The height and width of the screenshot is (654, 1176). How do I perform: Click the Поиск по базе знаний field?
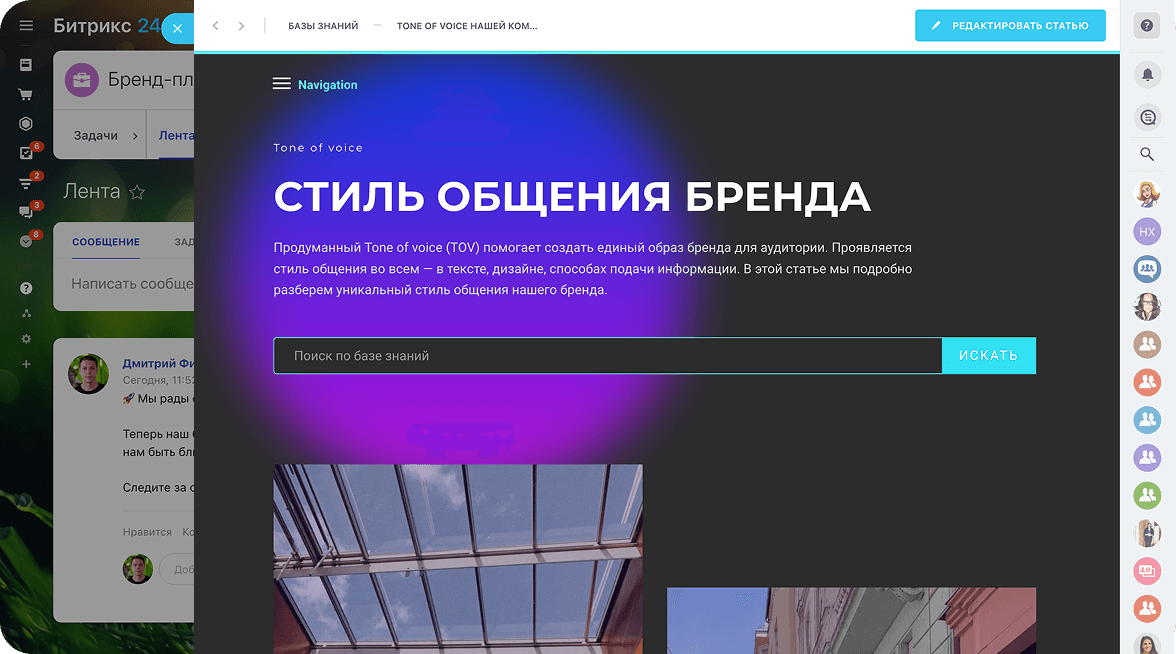pos(607,356)
